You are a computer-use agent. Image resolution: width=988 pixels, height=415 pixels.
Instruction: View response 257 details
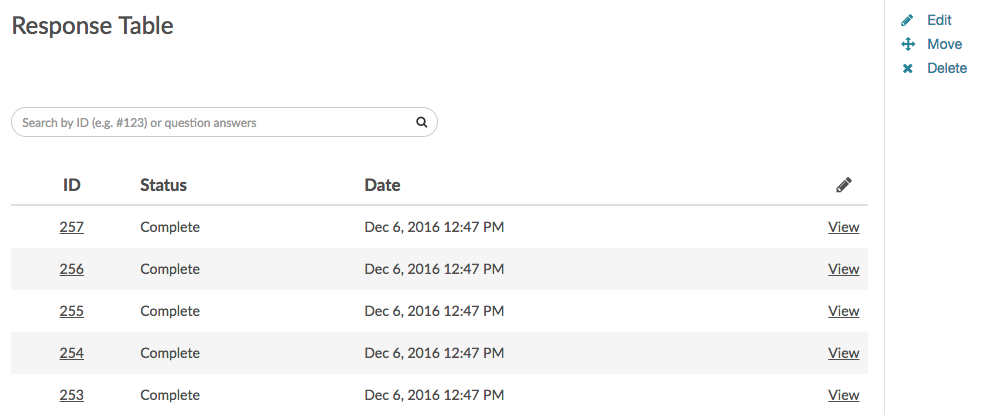point(843,227)
